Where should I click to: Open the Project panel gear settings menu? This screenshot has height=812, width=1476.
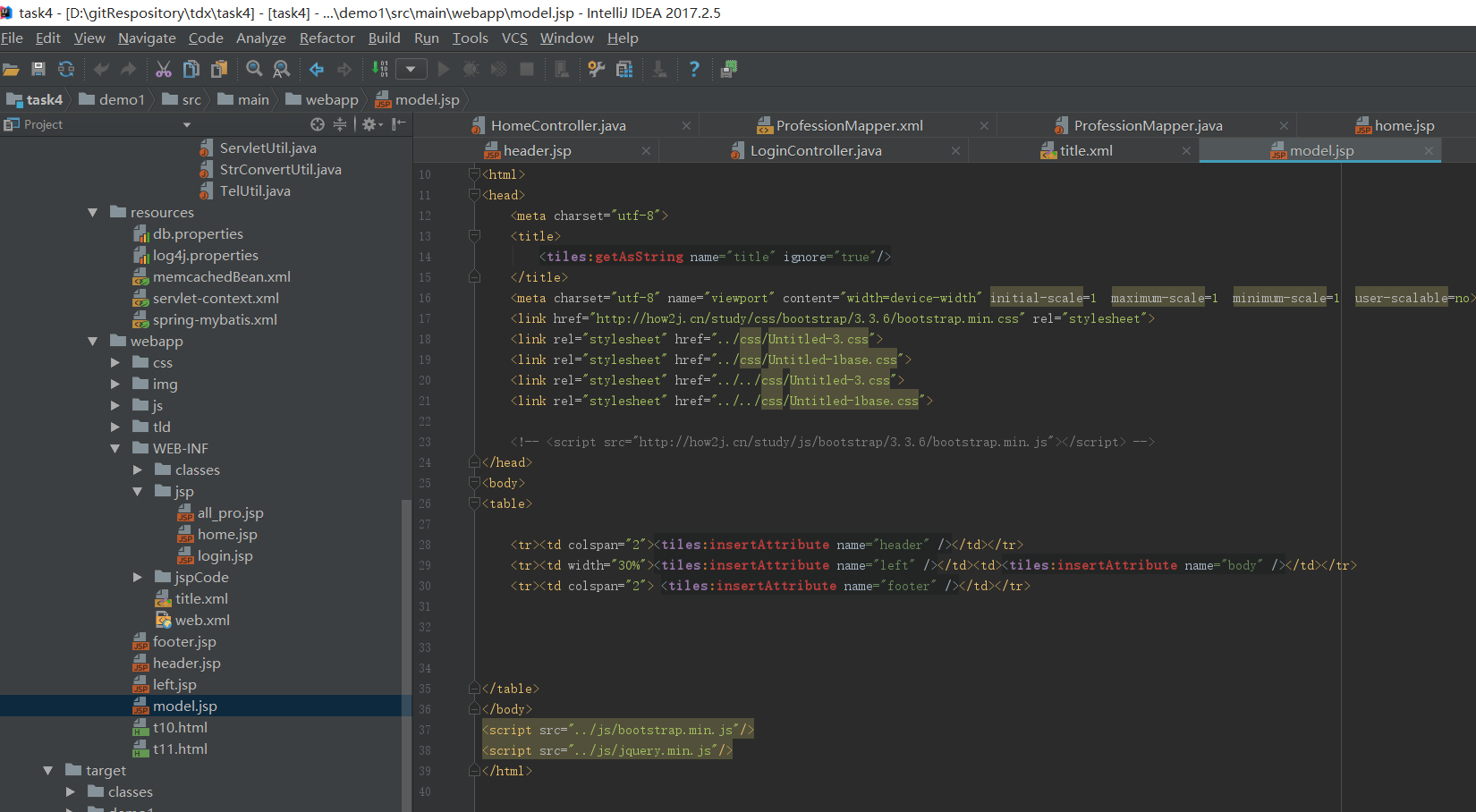[370, 124]
